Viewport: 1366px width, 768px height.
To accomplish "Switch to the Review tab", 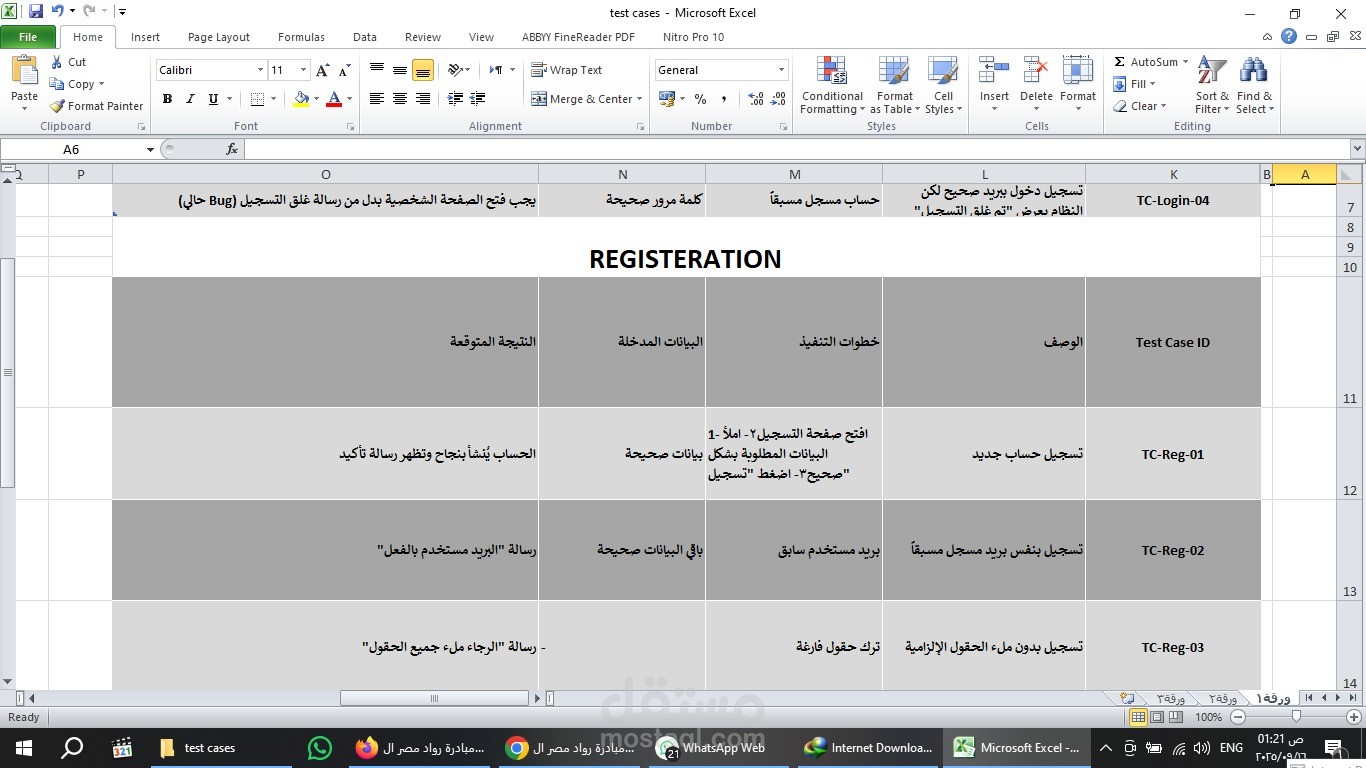I will click(423, 37).
